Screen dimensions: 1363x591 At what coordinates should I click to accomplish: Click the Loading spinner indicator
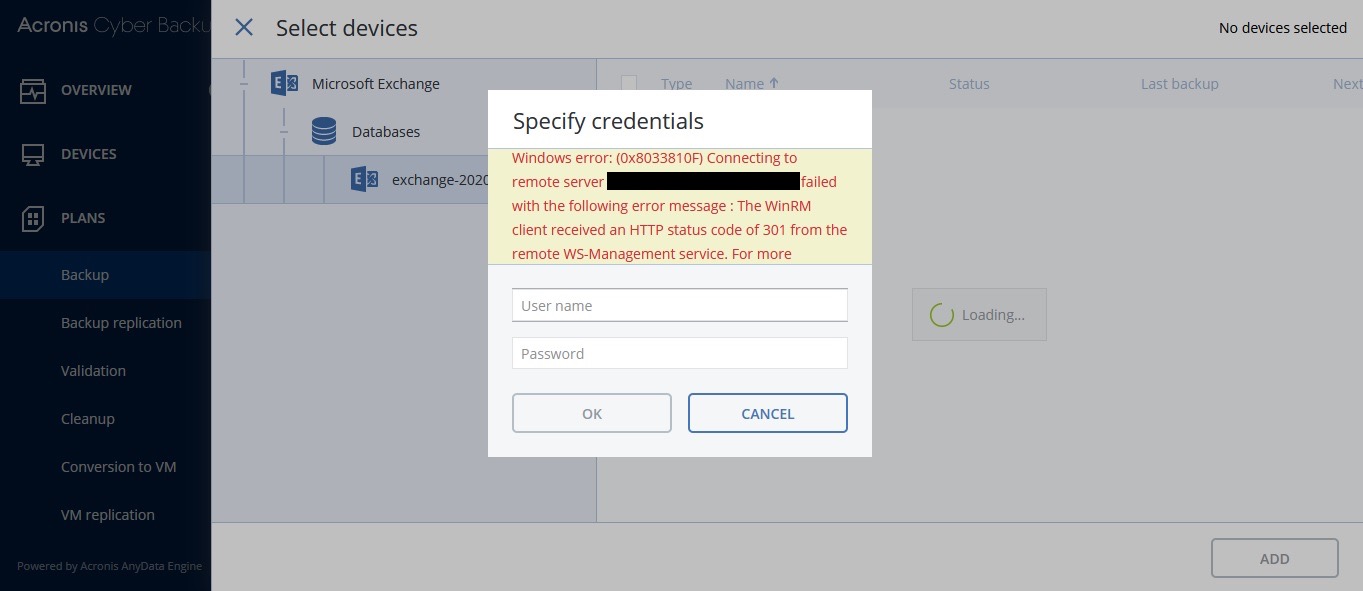point(942,315)
